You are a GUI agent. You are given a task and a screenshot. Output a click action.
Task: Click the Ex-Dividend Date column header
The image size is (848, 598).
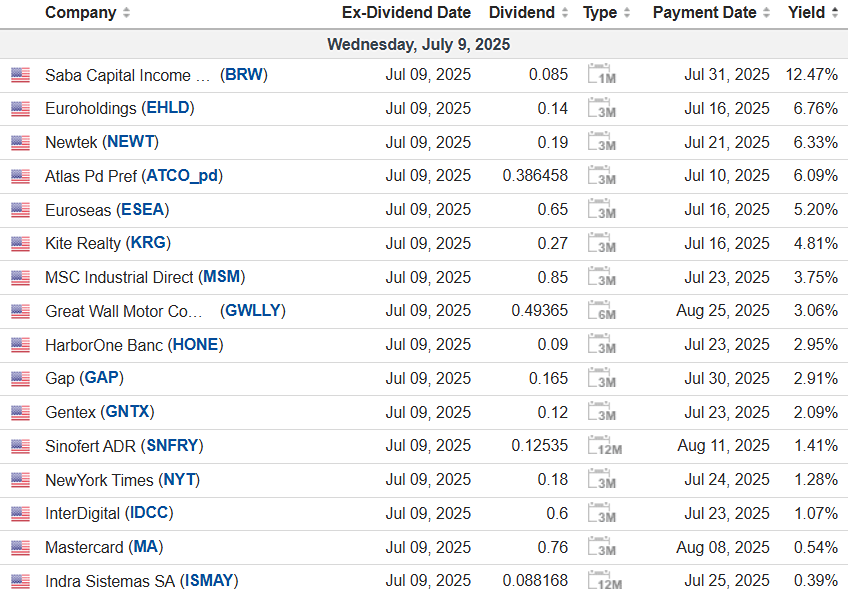click(406, 12)
